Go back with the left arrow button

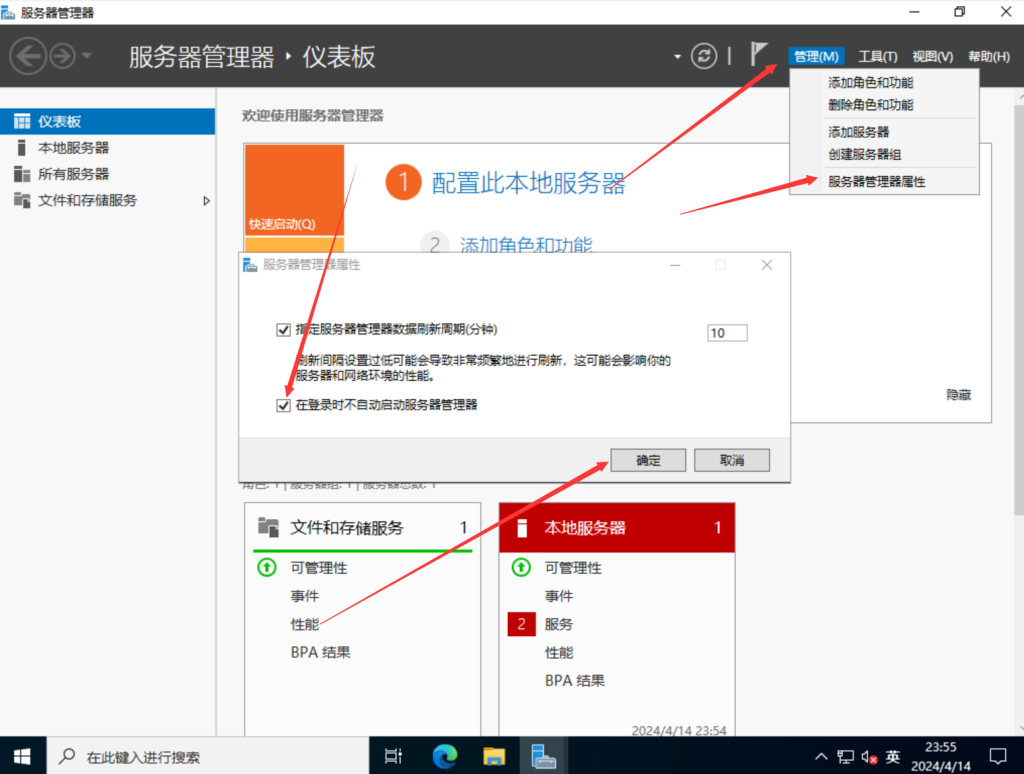28,56
